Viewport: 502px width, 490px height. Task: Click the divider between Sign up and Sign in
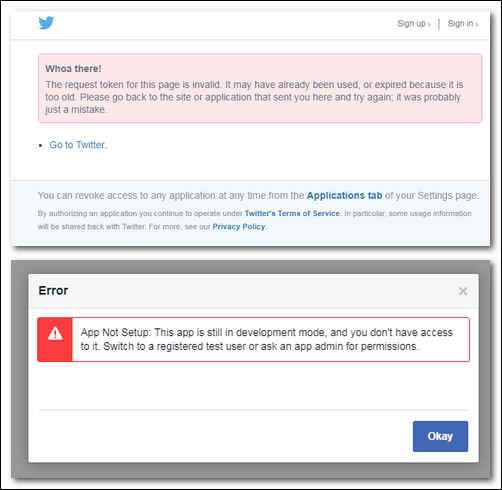pos(439,24)
